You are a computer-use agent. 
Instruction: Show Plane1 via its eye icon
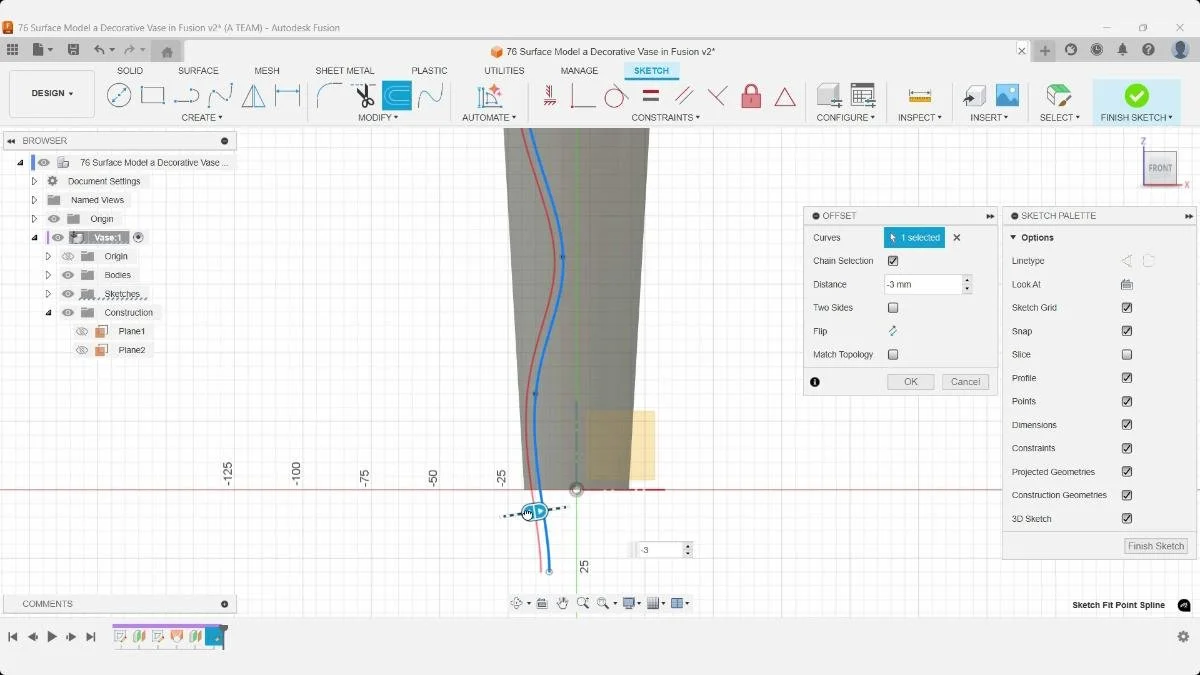pyautogui.click(x=82, y=331)
